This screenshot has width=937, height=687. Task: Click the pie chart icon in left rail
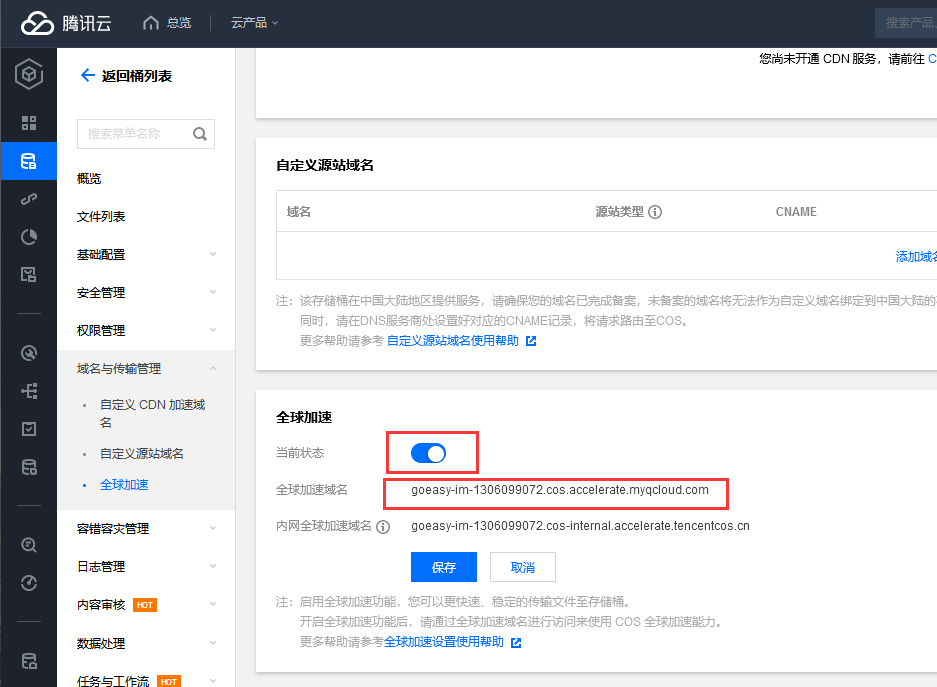click(x=29, y=237)
